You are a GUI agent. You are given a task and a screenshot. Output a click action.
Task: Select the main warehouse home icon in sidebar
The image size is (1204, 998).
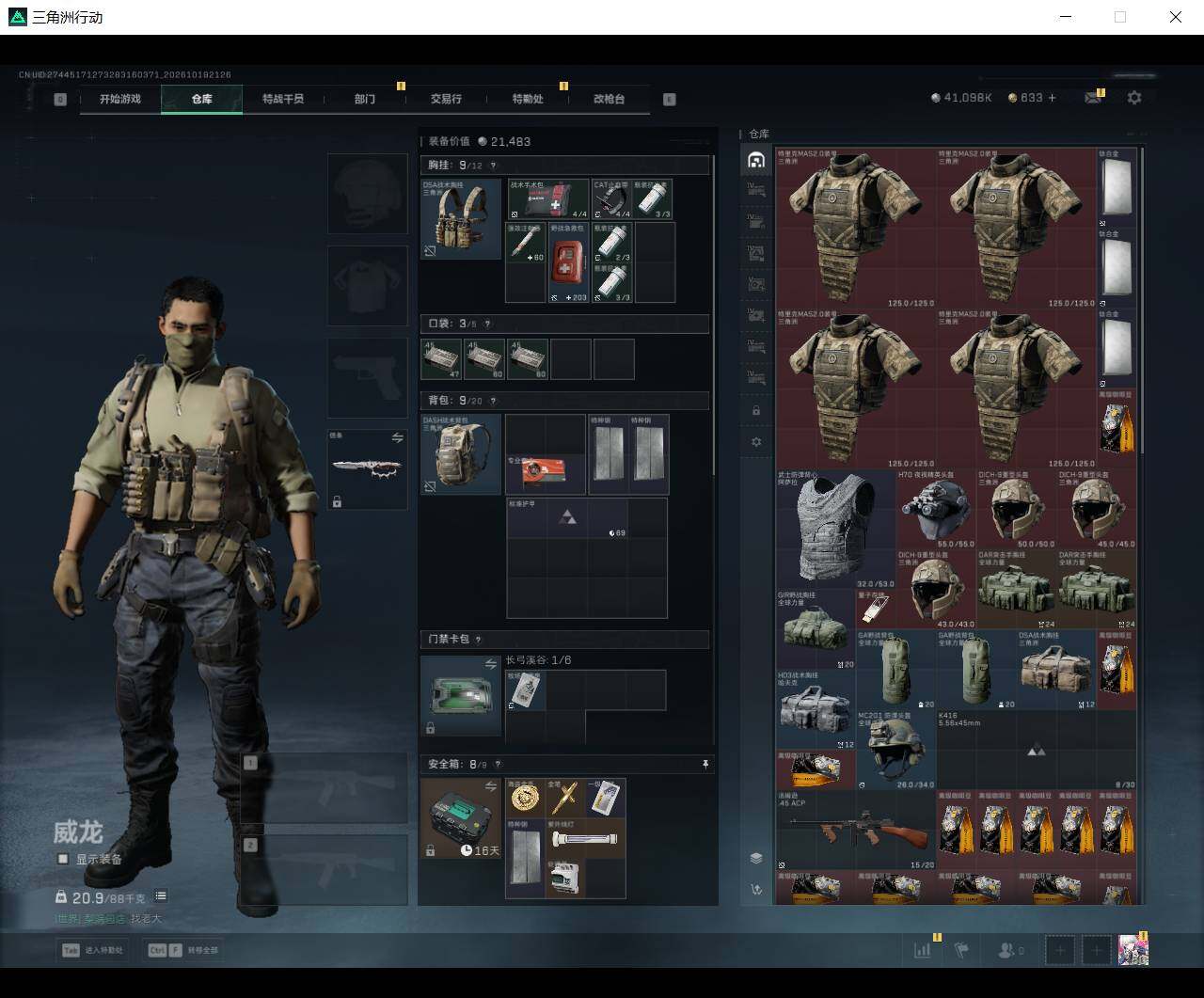(755, 160)
